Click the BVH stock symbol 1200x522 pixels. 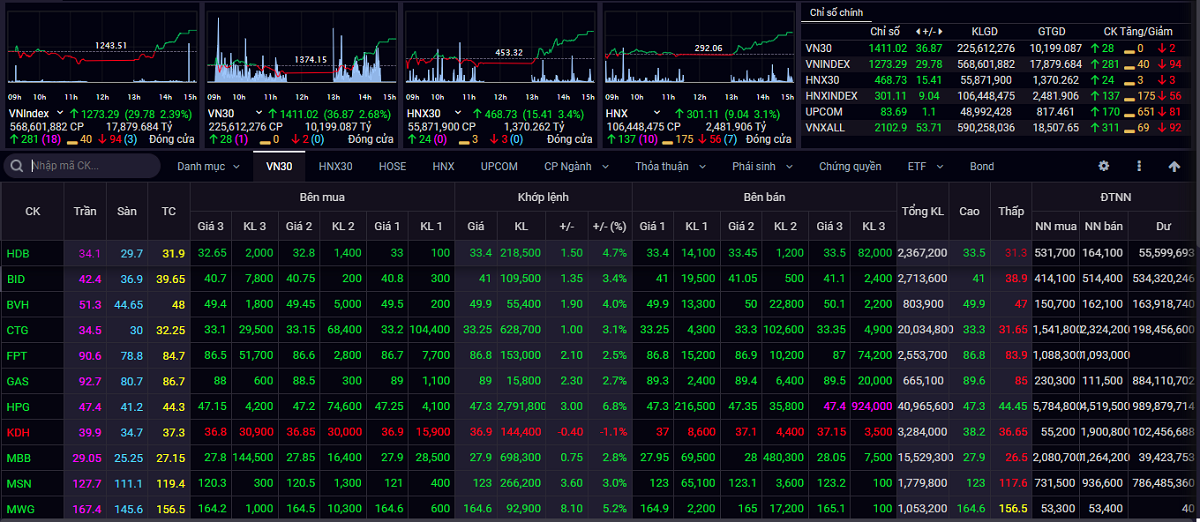click(18, 304)
